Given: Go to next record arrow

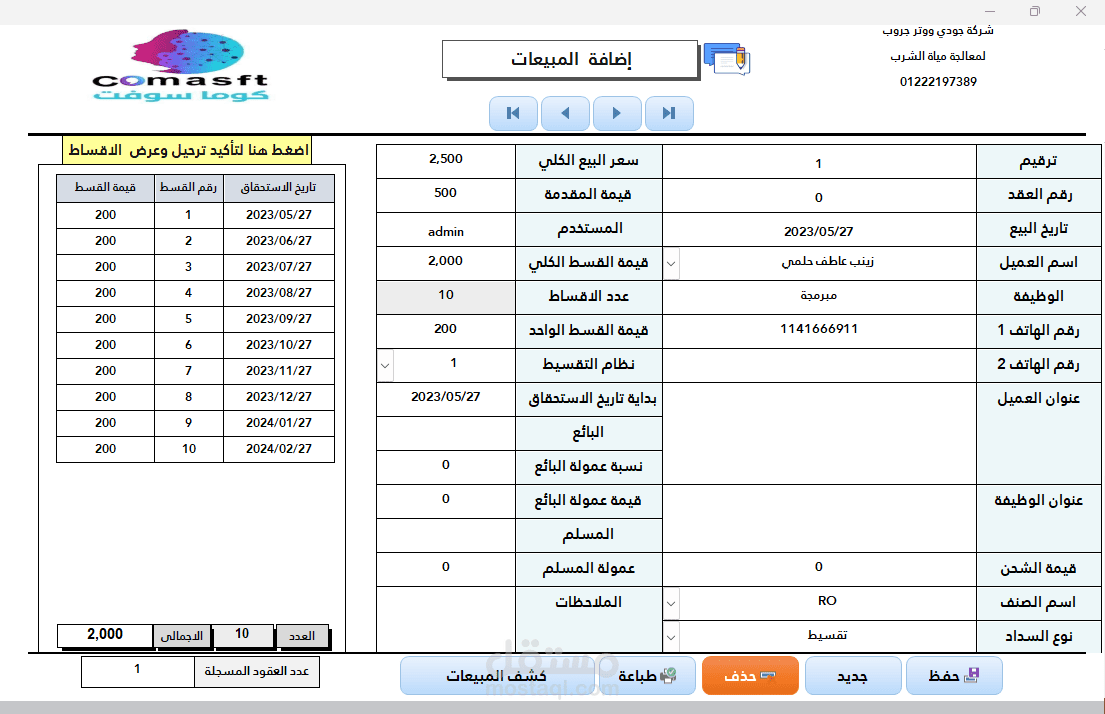Looking at the screenshot, I should pos(617,113).
